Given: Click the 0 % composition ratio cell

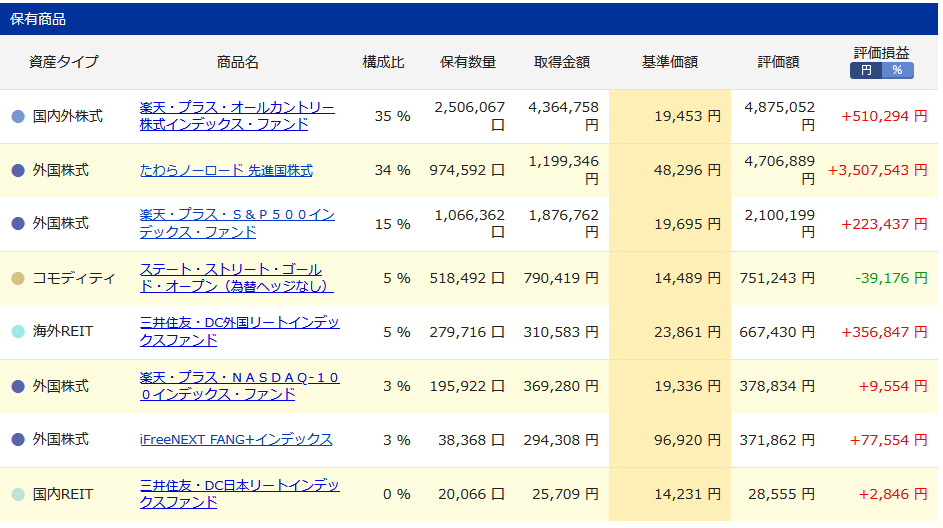Looking at the screenshot, I should (x=396, y=494).
